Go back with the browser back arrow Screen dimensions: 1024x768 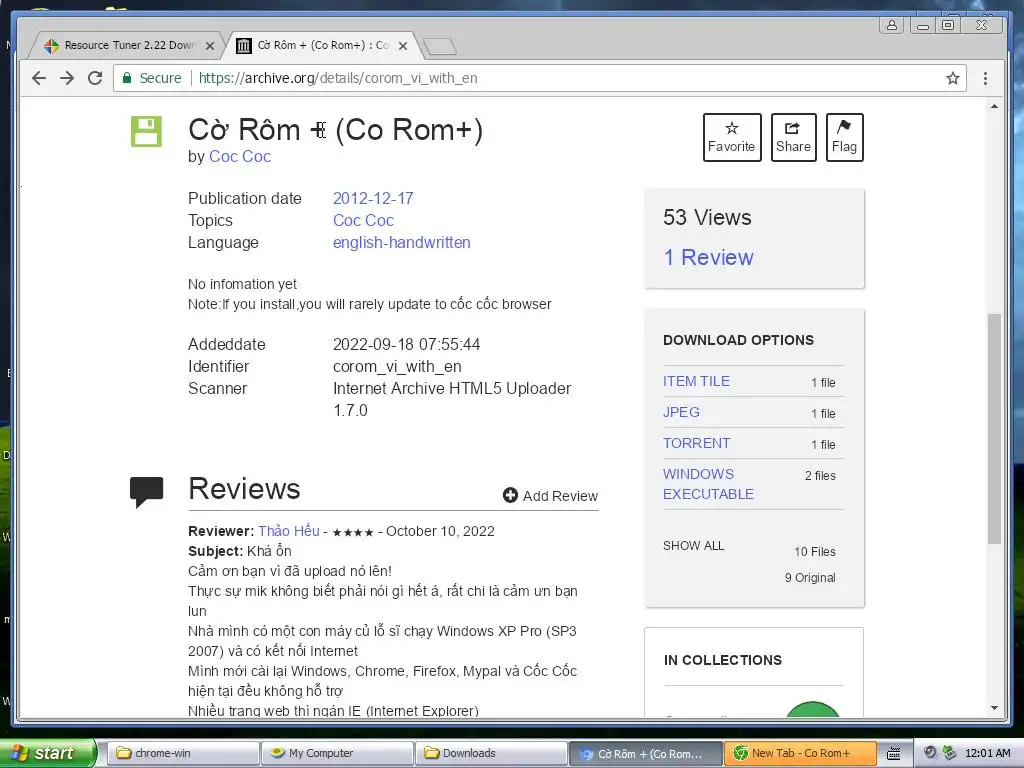point(39,78)
